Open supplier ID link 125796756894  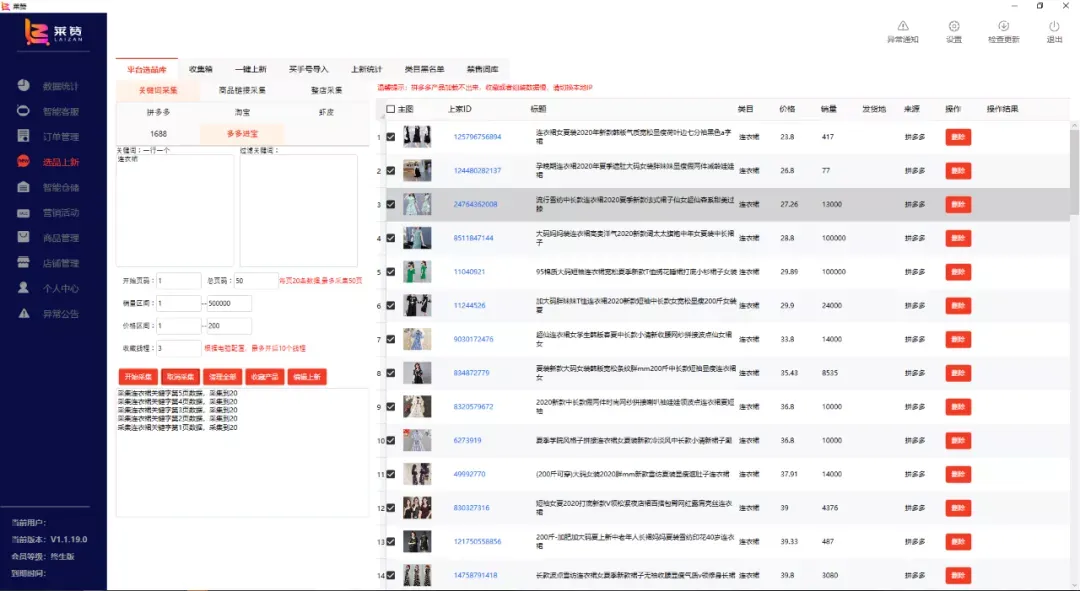tap(477, 136)
